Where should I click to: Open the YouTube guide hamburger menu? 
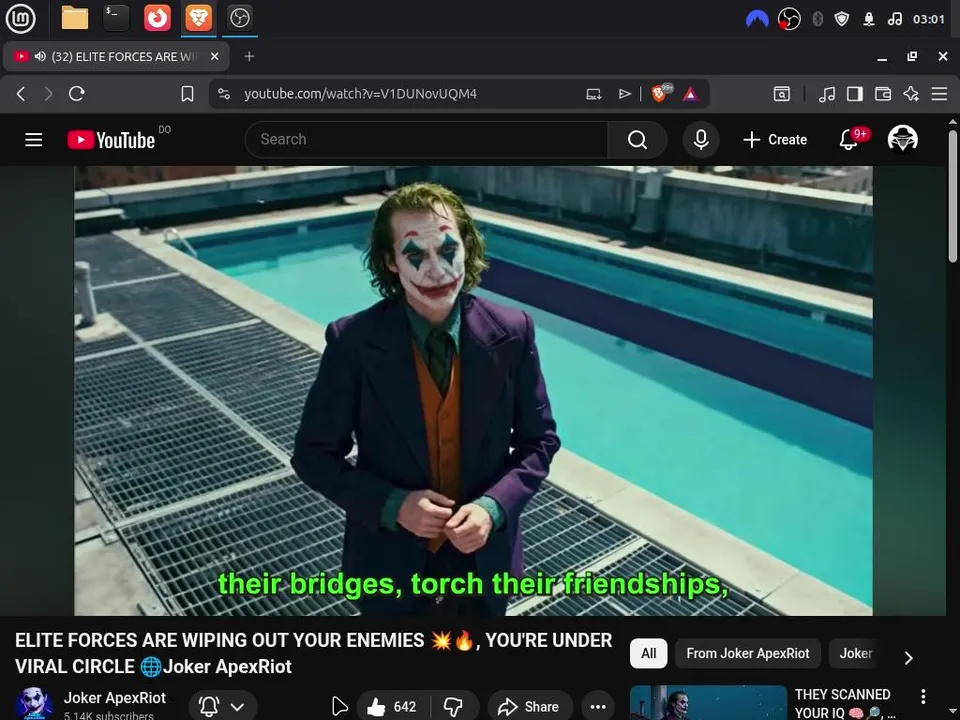(34, 140)
